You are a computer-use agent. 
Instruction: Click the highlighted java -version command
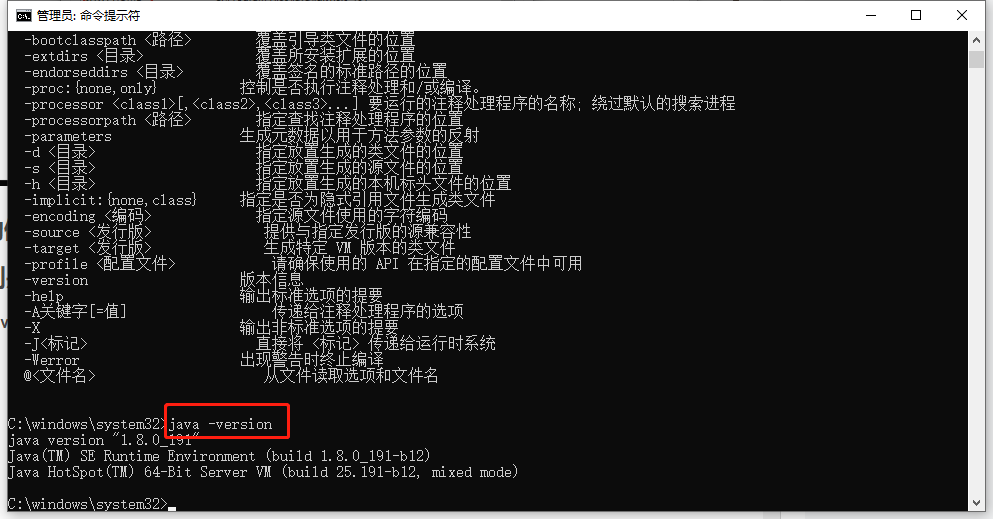[220, 424]
